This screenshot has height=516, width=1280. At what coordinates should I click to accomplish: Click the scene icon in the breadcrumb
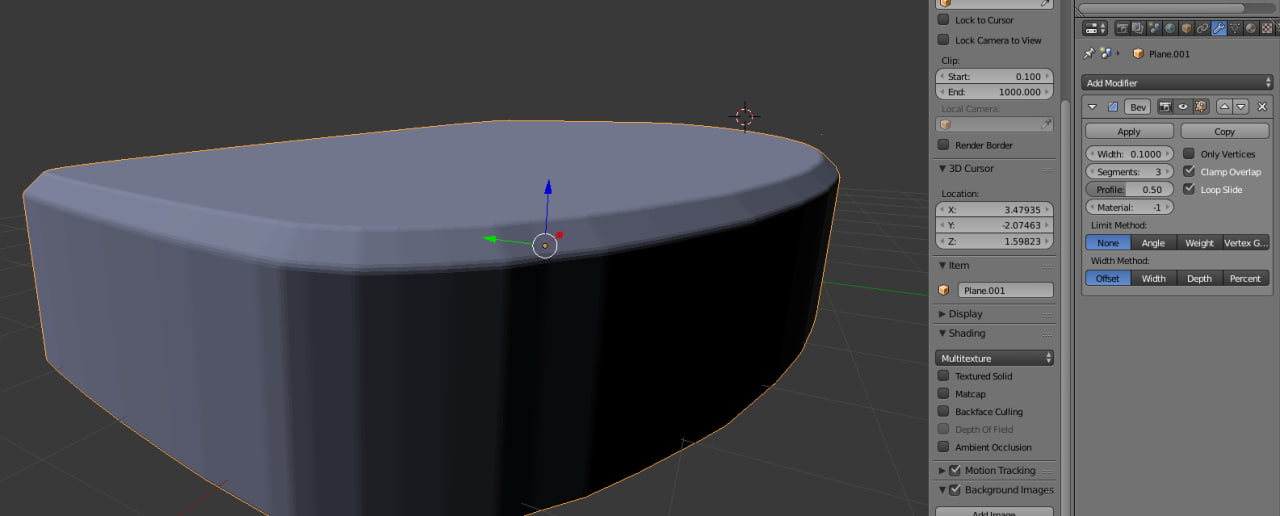(x=1106, y=53)
